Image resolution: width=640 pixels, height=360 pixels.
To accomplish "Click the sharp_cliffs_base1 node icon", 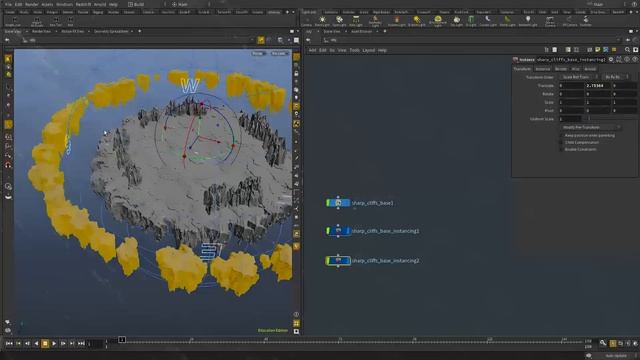I will 338,202.
